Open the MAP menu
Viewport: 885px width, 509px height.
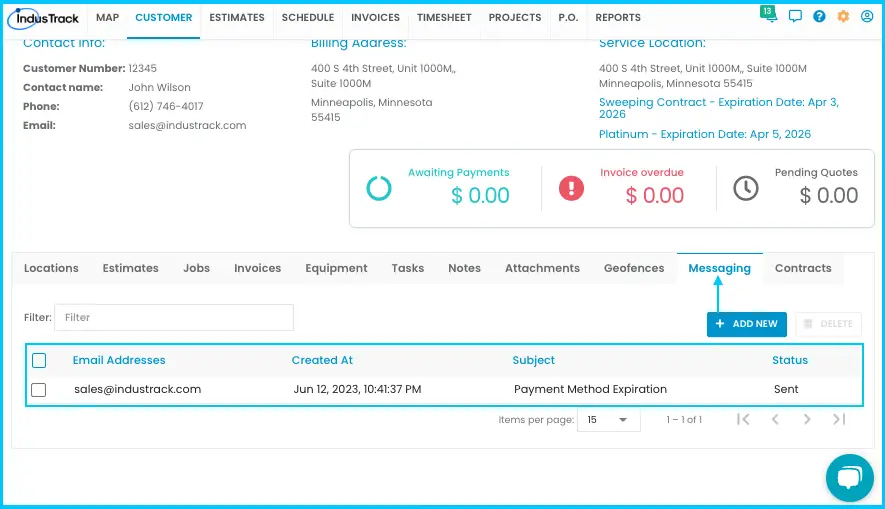tap(107, 17)
